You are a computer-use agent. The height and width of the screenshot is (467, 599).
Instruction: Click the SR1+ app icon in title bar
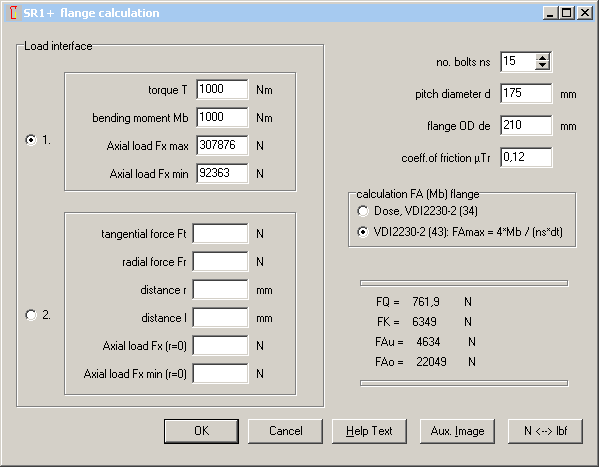pos(13,13)
